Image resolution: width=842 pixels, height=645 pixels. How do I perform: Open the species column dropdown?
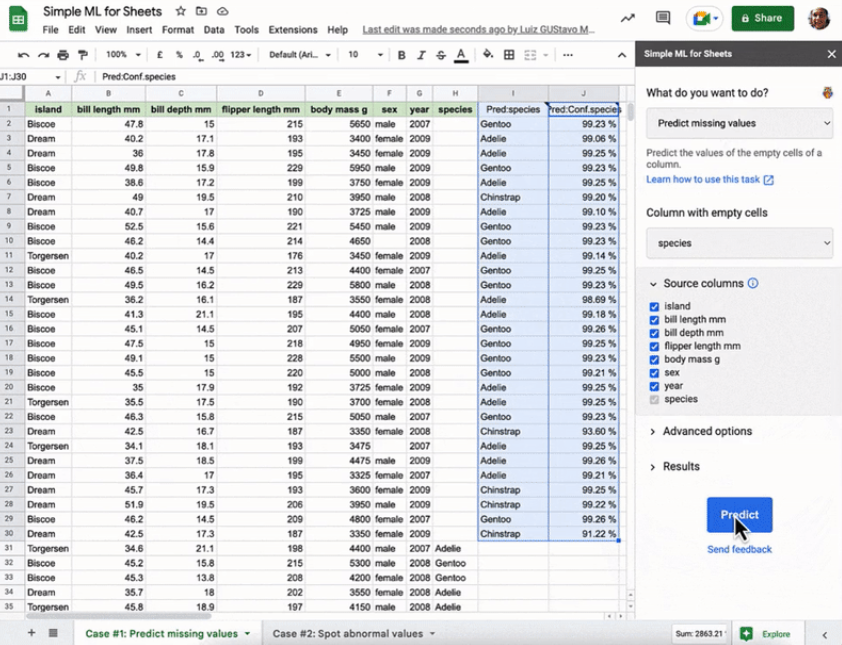739,243
